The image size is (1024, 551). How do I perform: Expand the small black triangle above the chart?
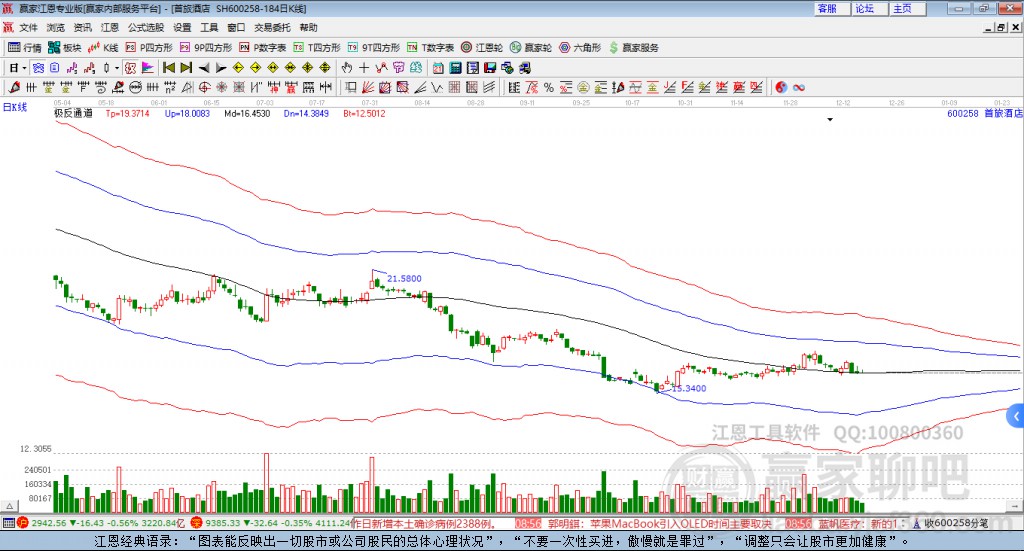(830, 120)
